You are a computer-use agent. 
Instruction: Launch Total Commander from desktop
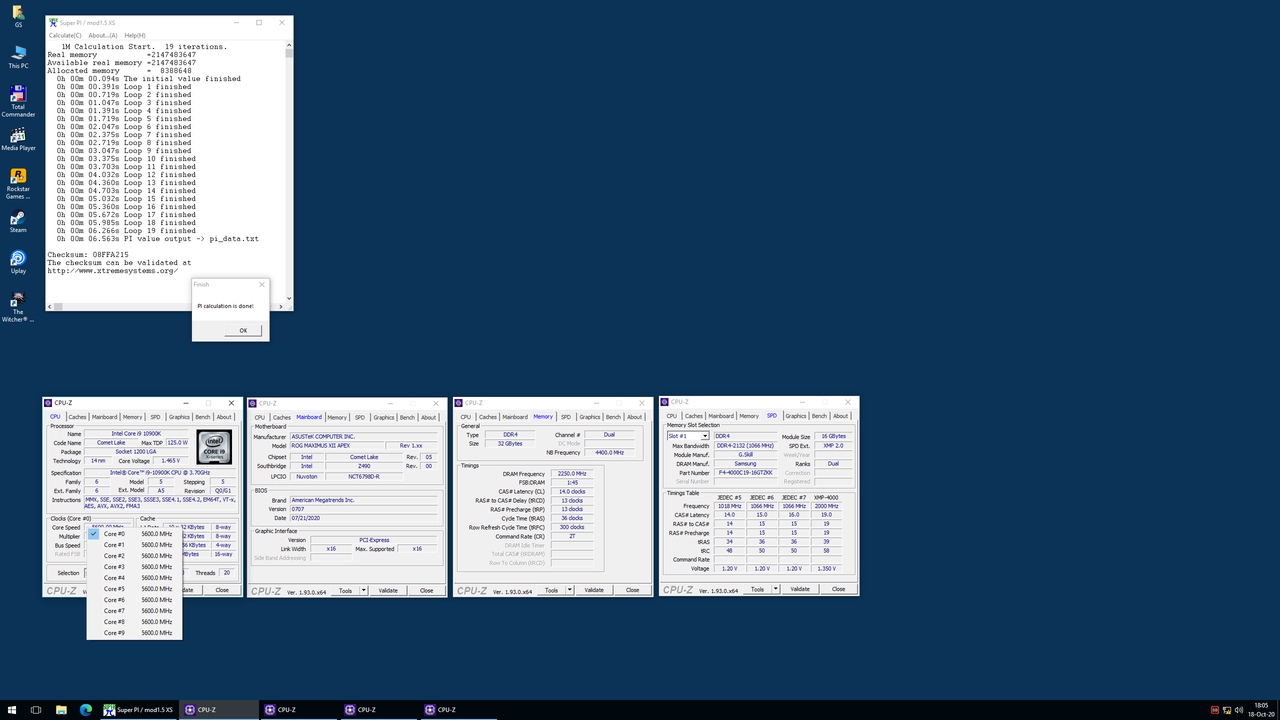click(x=18, y=101)
